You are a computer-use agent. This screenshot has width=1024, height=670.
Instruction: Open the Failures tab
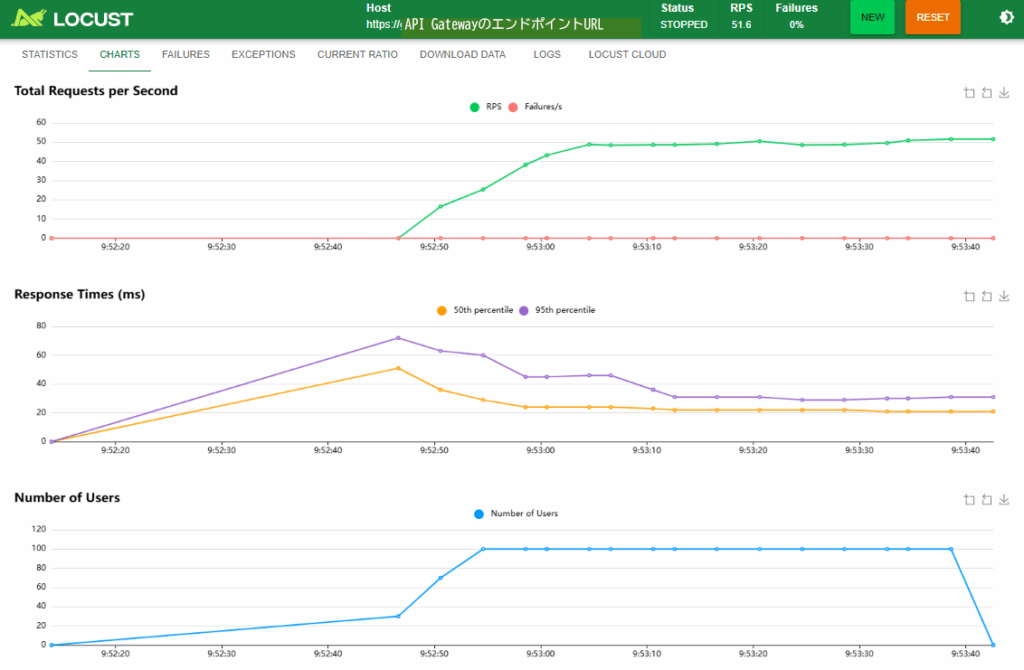(185, 54)
